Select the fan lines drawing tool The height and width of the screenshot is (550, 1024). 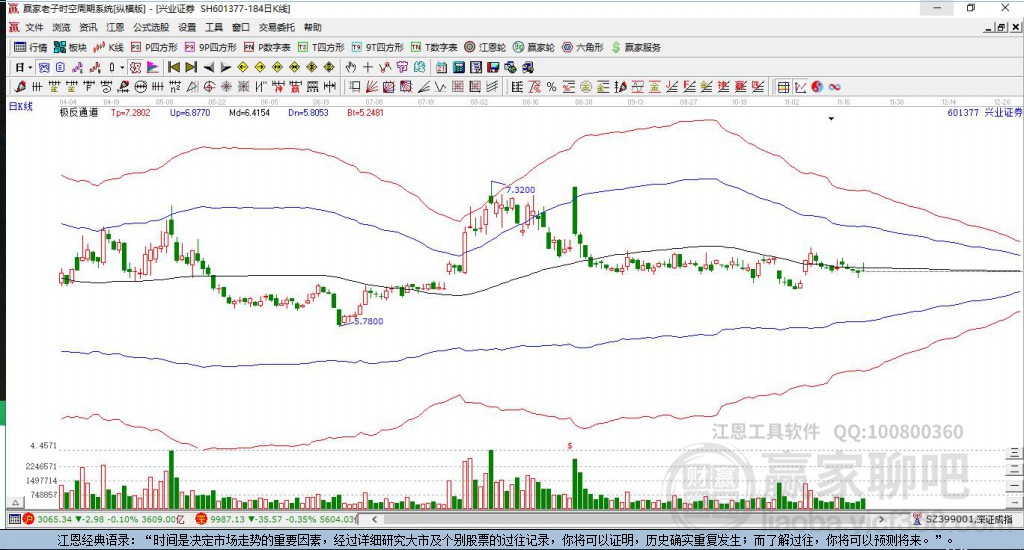coord(372,87)
